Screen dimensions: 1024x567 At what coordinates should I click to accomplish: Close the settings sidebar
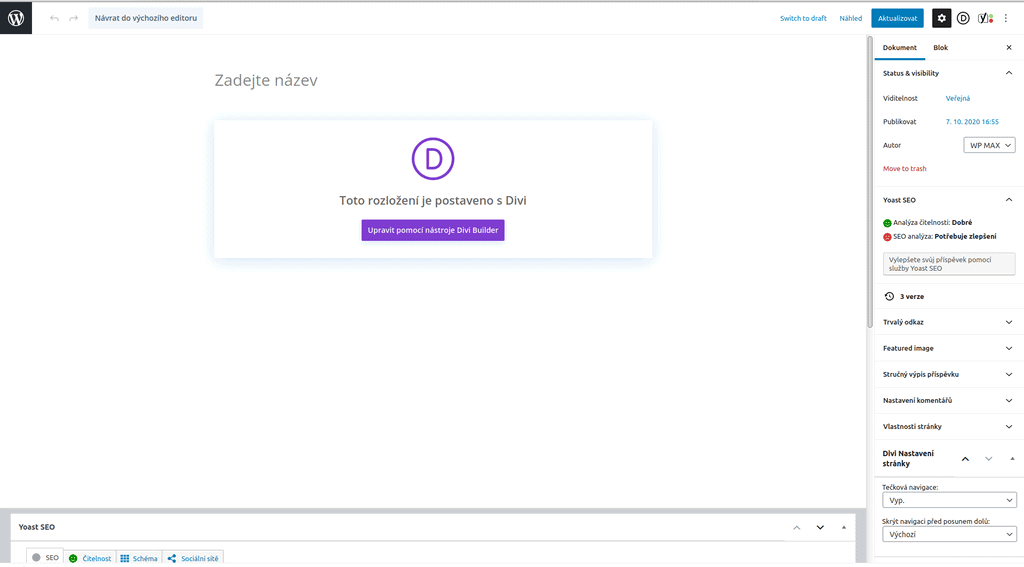pyautogui.click(x=1009, y=48)
